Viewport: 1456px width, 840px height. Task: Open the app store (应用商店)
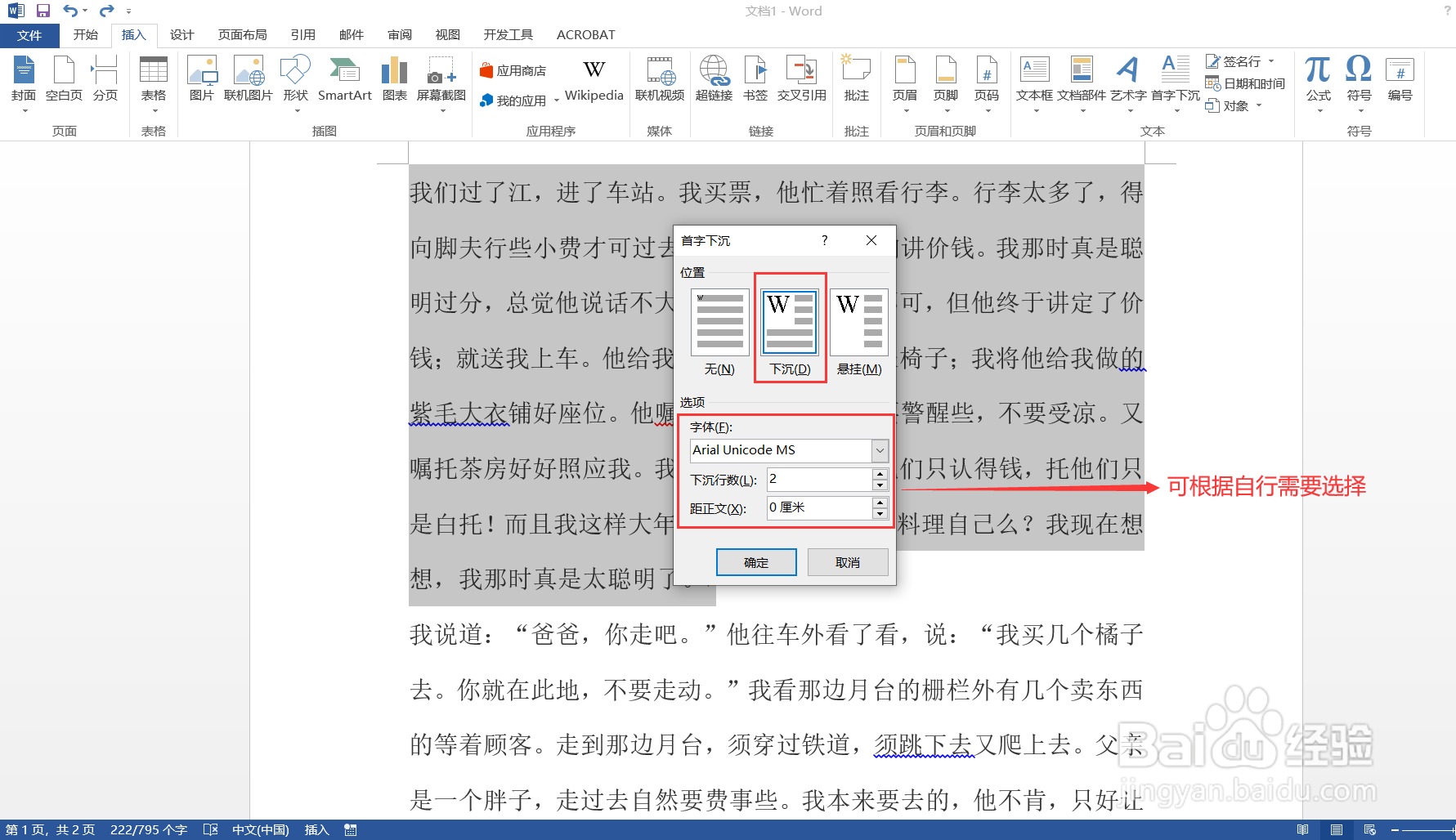513,71
